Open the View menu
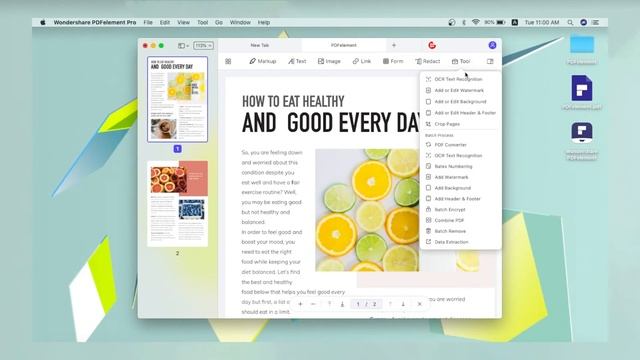This screenshot has width=640, height=360. pos(184,22)
